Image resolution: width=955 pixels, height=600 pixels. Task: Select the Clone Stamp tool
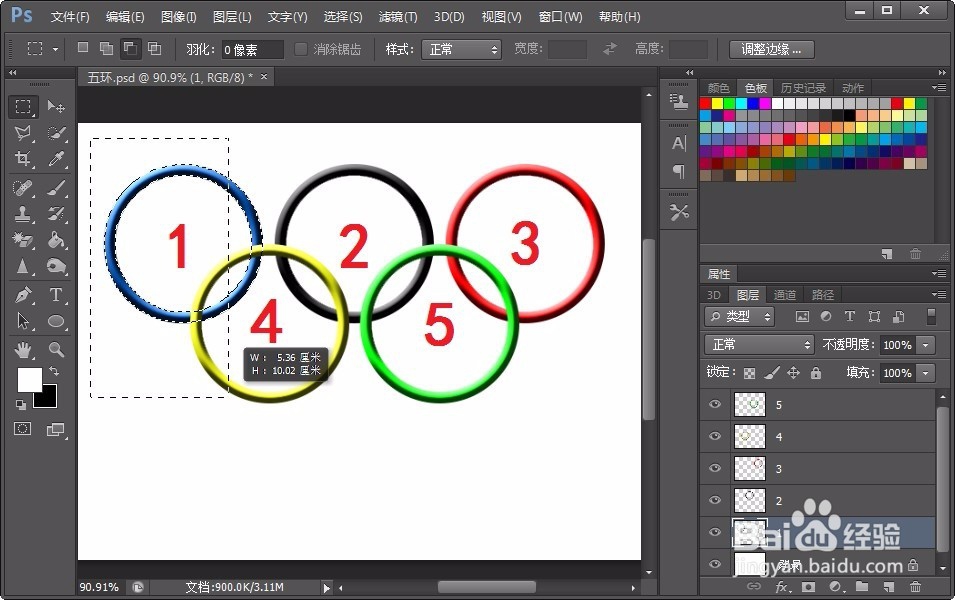click(23, 214)
